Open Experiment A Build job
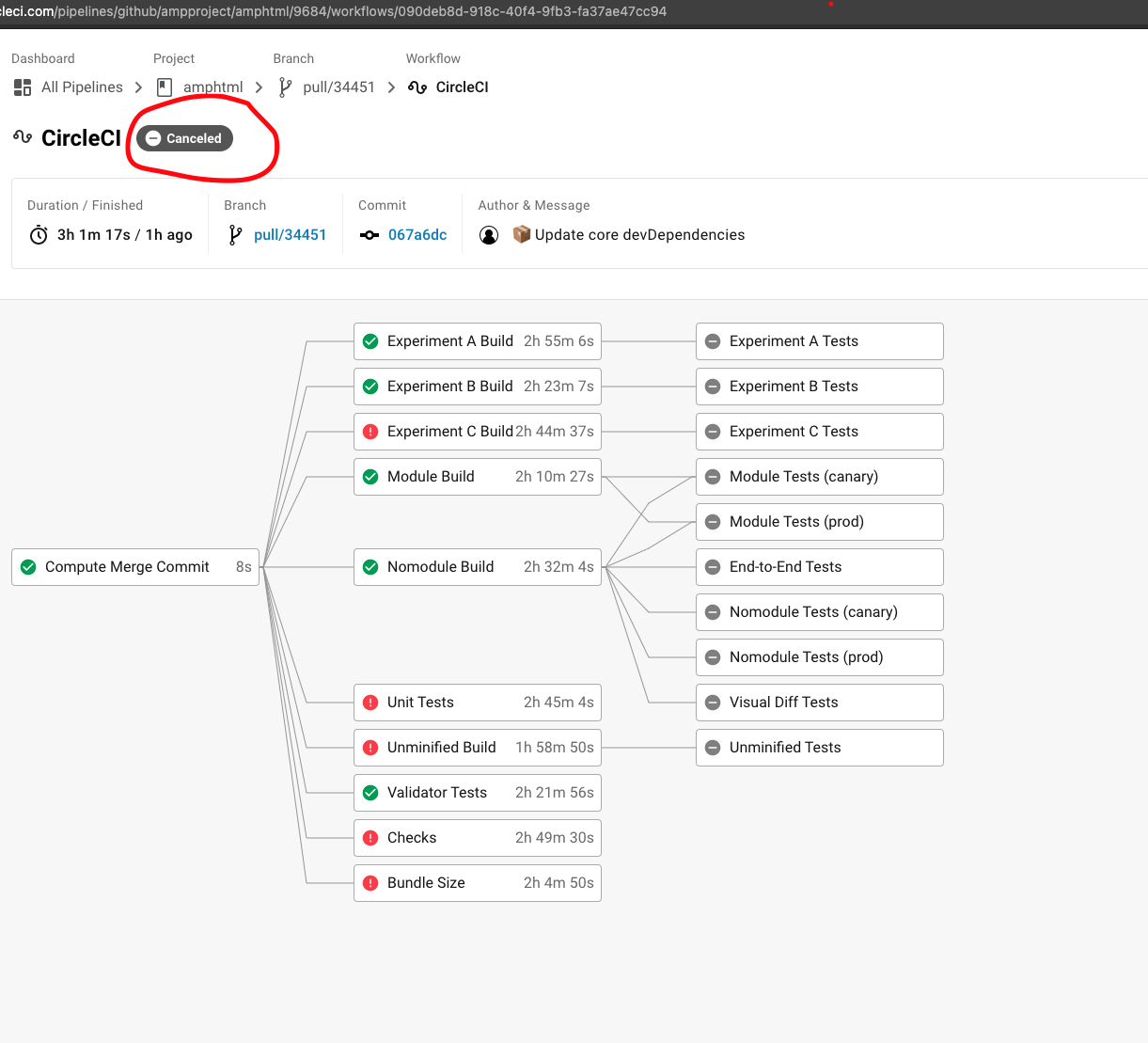This screenshot has width=1148, height=1043. [x=478, y=341]
